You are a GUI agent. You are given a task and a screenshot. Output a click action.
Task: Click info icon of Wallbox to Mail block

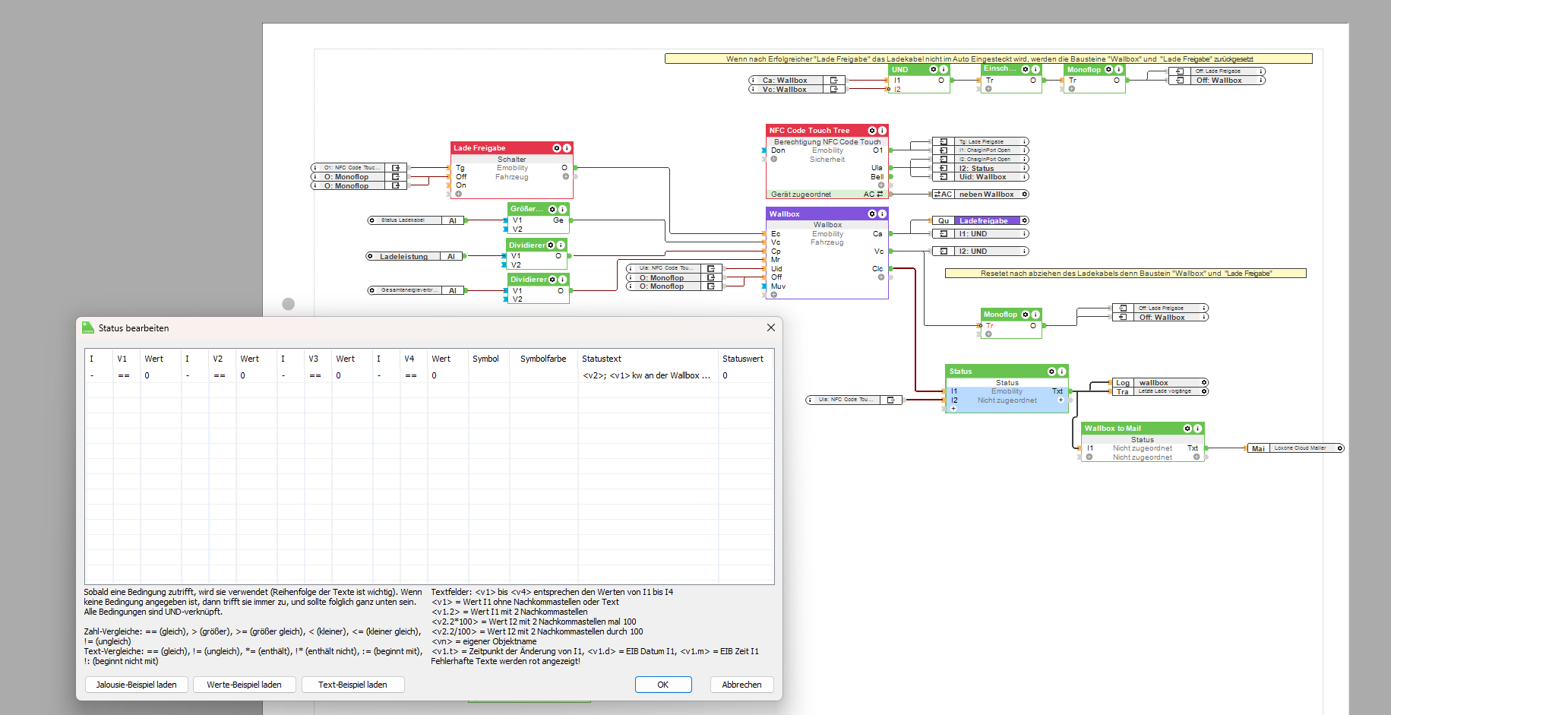click(1197, 429)
